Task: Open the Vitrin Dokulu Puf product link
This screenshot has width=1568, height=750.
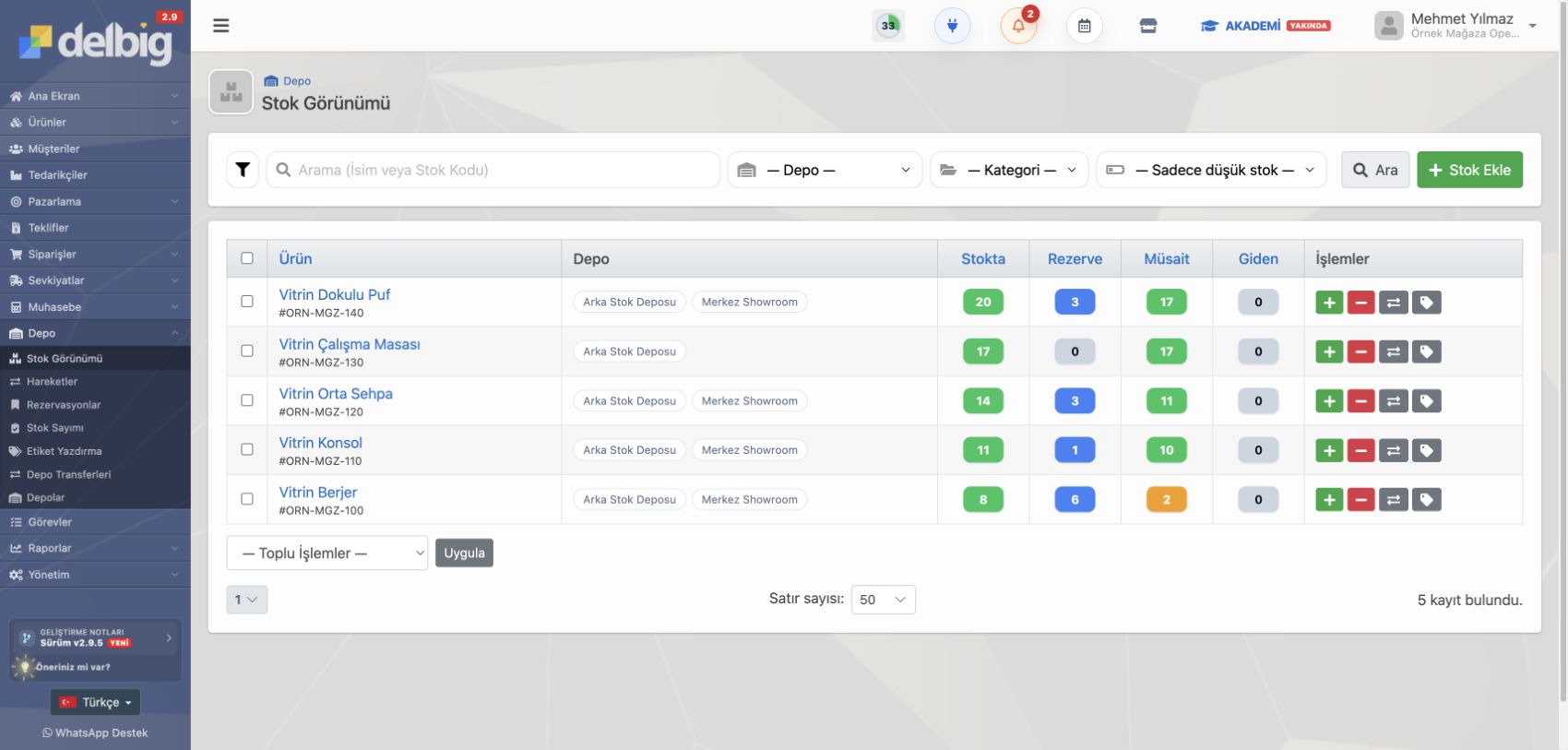Action: [x=335, y=294]
